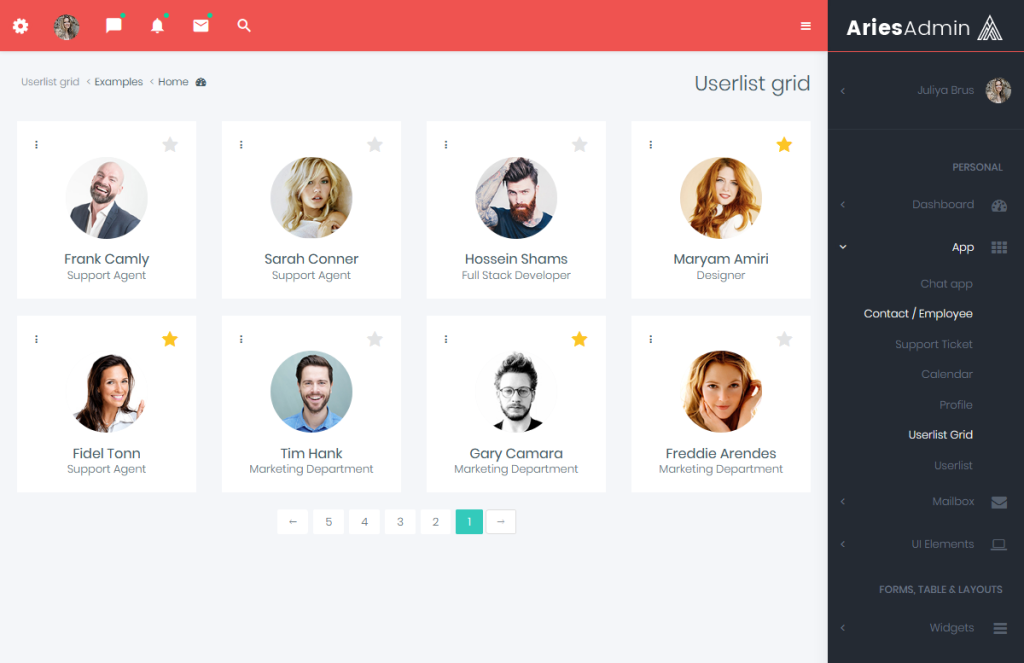This screenshot has width=1024, height=663.
Task: Open Hossein Shams profile photo
Action: click(516, 198)
